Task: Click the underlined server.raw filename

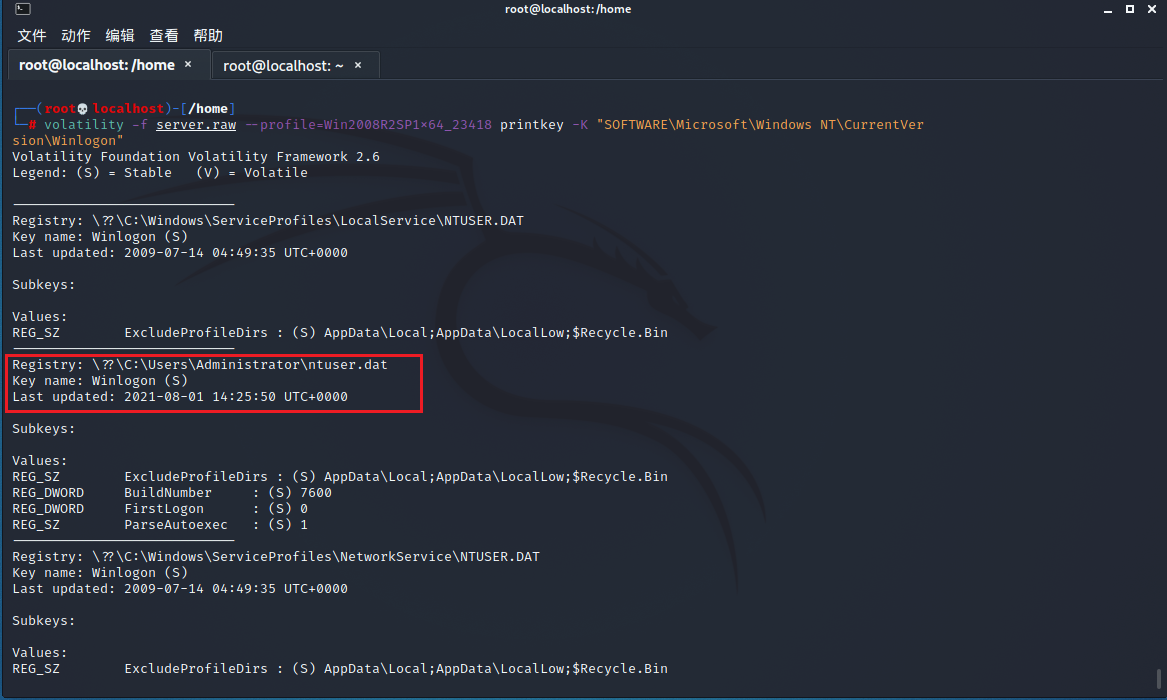Action: pos(195,124)
